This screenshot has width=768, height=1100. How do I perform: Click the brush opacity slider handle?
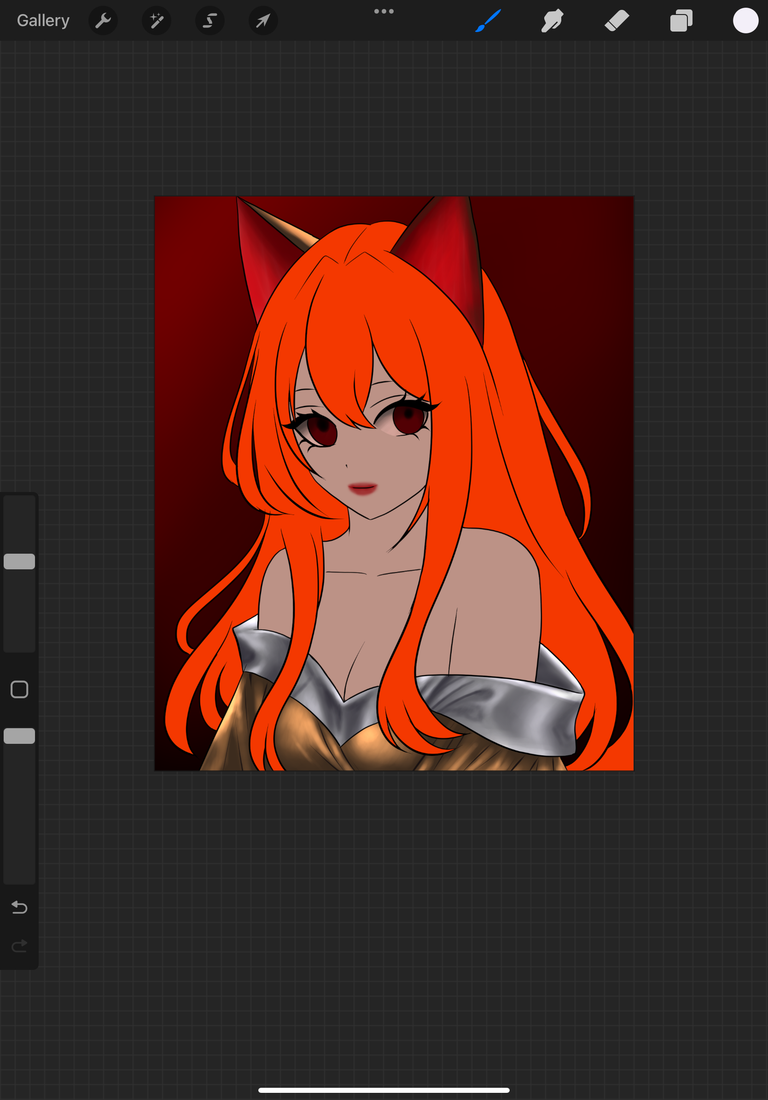(x=20, y=736)
